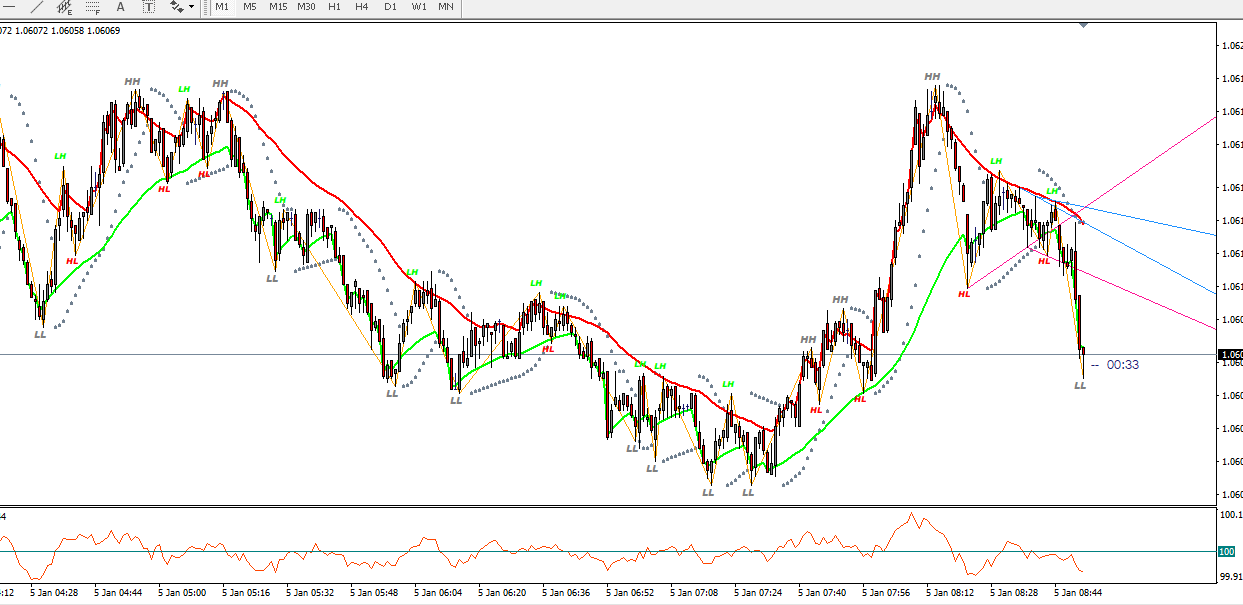The image size is (1243, 605).
Task: Switch to M5 timeframe
Action: tap(250, 6)
